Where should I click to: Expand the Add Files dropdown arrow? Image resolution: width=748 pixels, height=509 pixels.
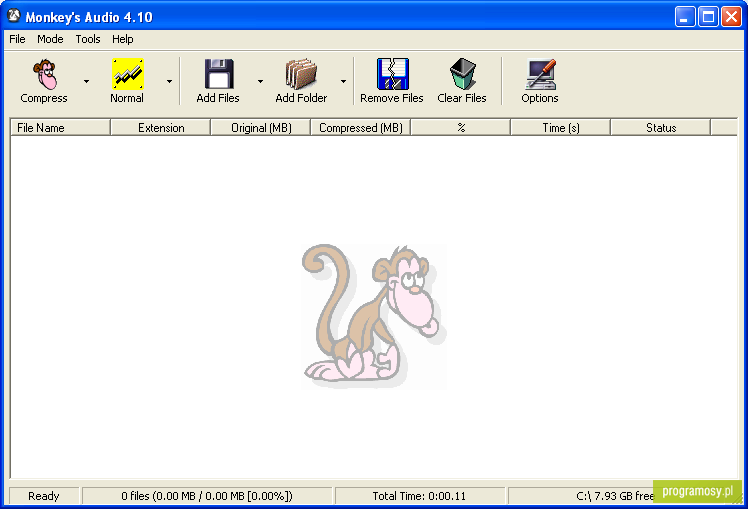260,82
